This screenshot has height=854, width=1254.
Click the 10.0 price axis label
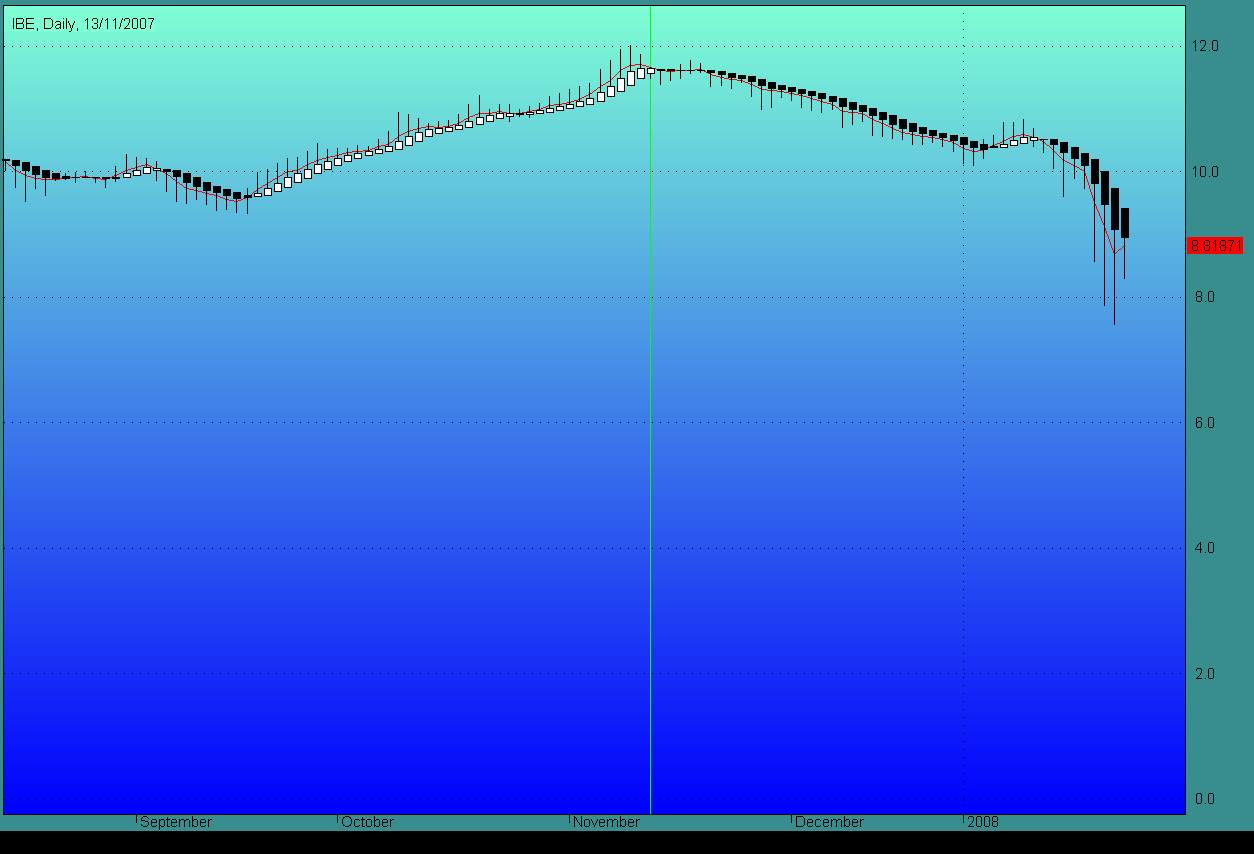[x=1205, y=172]
